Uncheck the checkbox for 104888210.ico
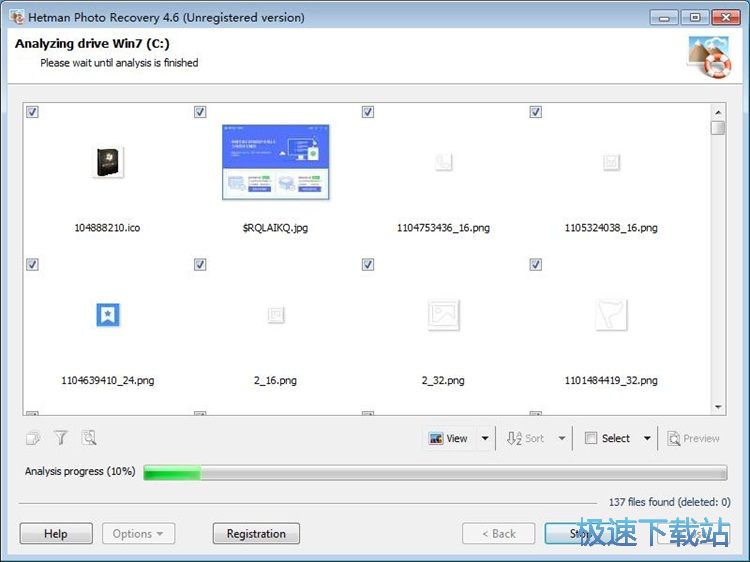Image resolution: width=750 pixels, height=562 pixels. pos(33,112)
